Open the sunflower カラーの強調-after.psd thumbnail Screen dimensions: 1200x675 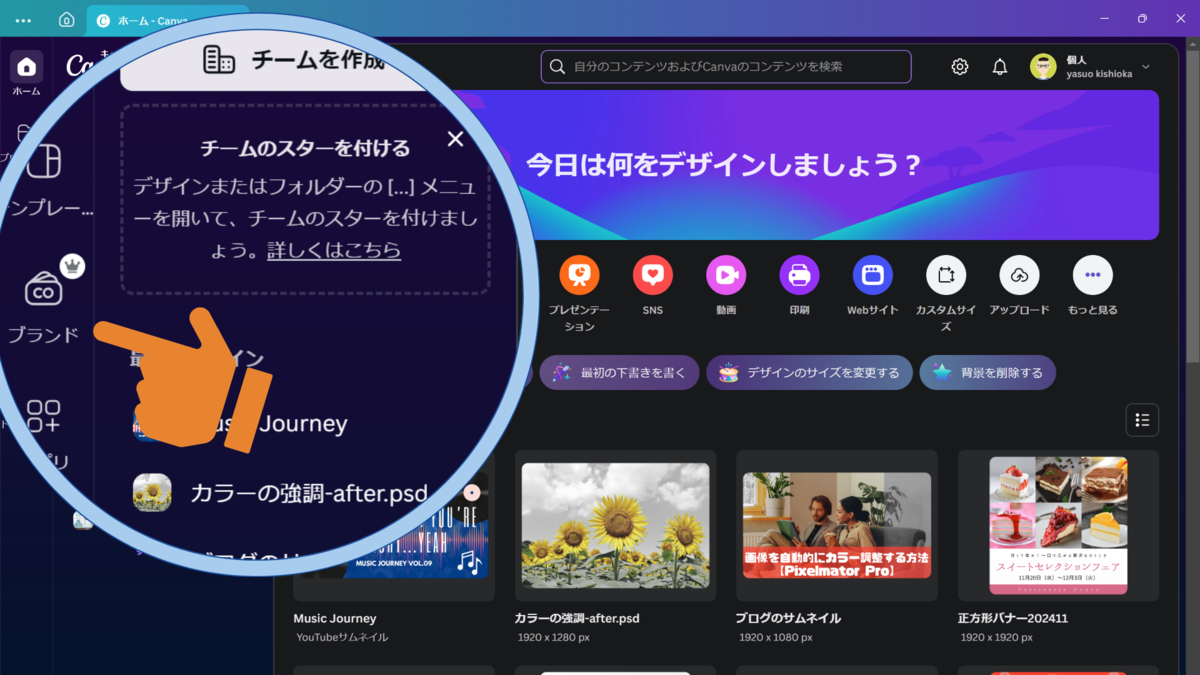click(615, 525)
